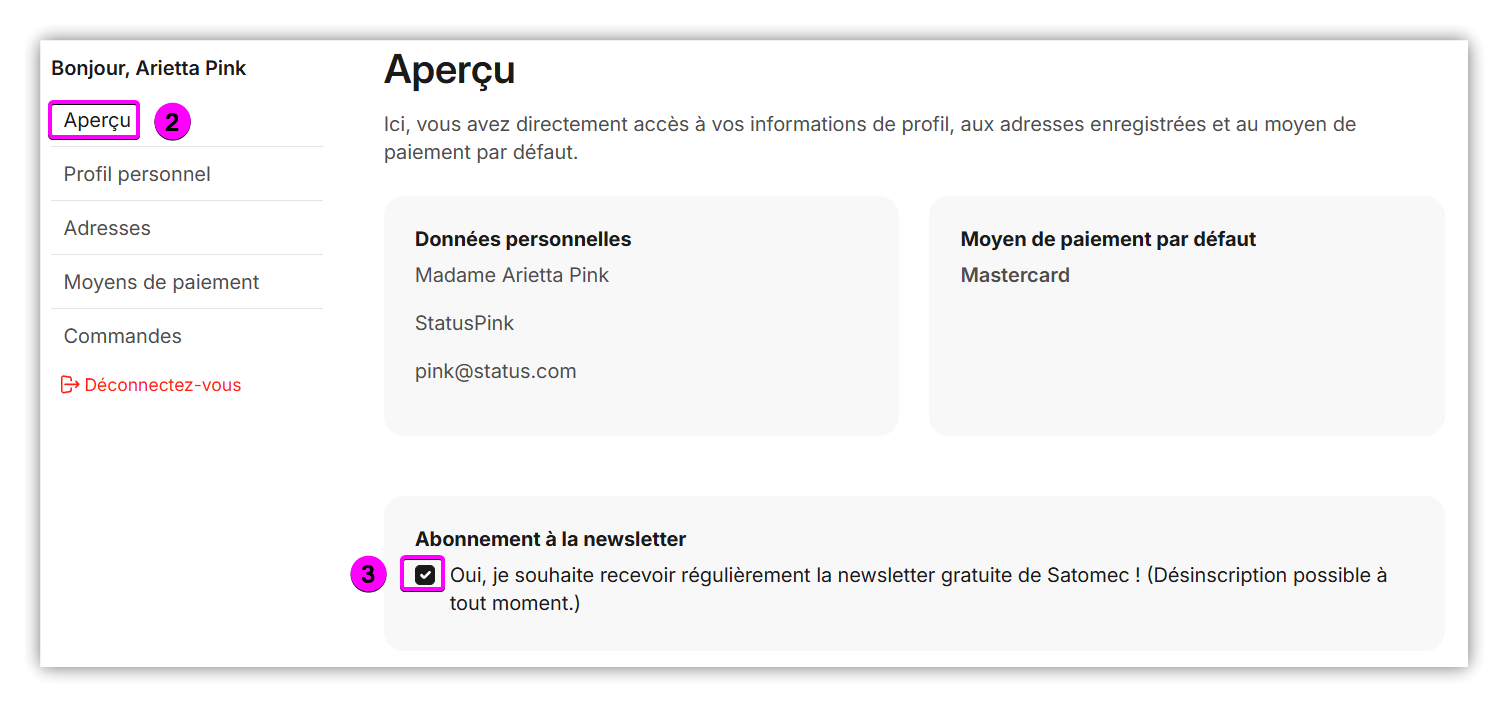Click the Déconnectez-vous link text
Image resolution: width=1508 pixels, height=707 pixels.
click(163, 385)
